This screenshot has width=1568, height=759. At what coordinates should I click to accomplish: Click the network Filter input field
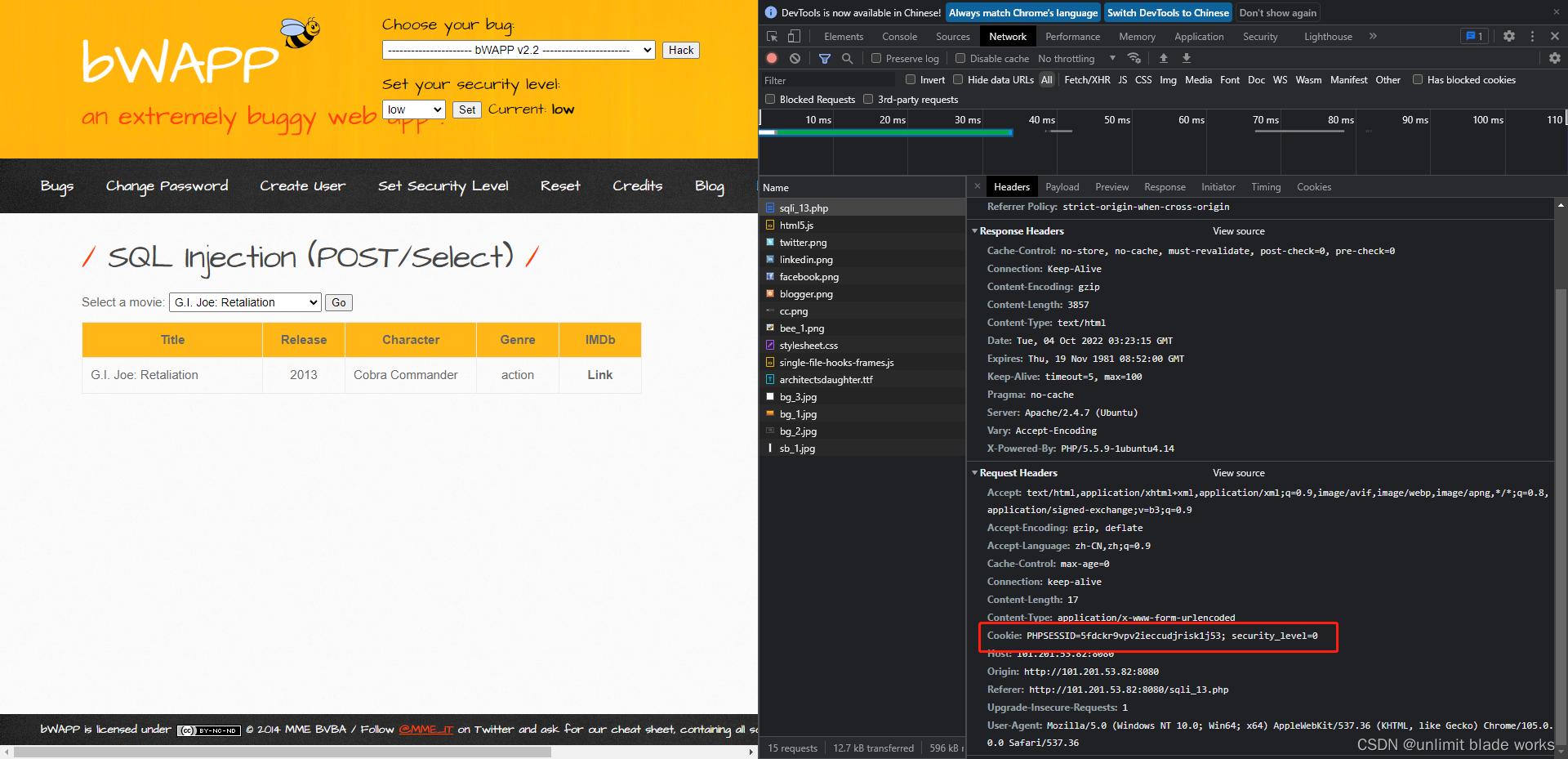pos(828,80)
